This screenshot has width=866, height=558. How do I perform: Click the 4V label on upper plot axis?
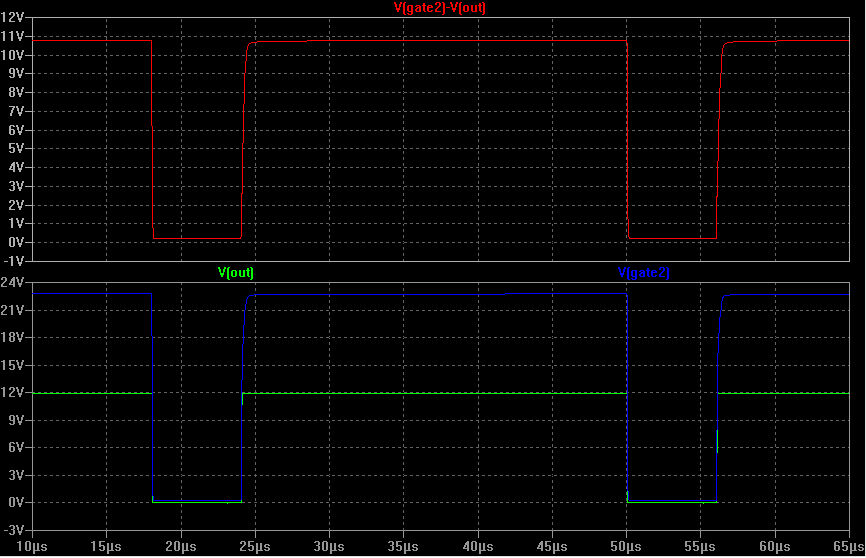tap(16, 167)
